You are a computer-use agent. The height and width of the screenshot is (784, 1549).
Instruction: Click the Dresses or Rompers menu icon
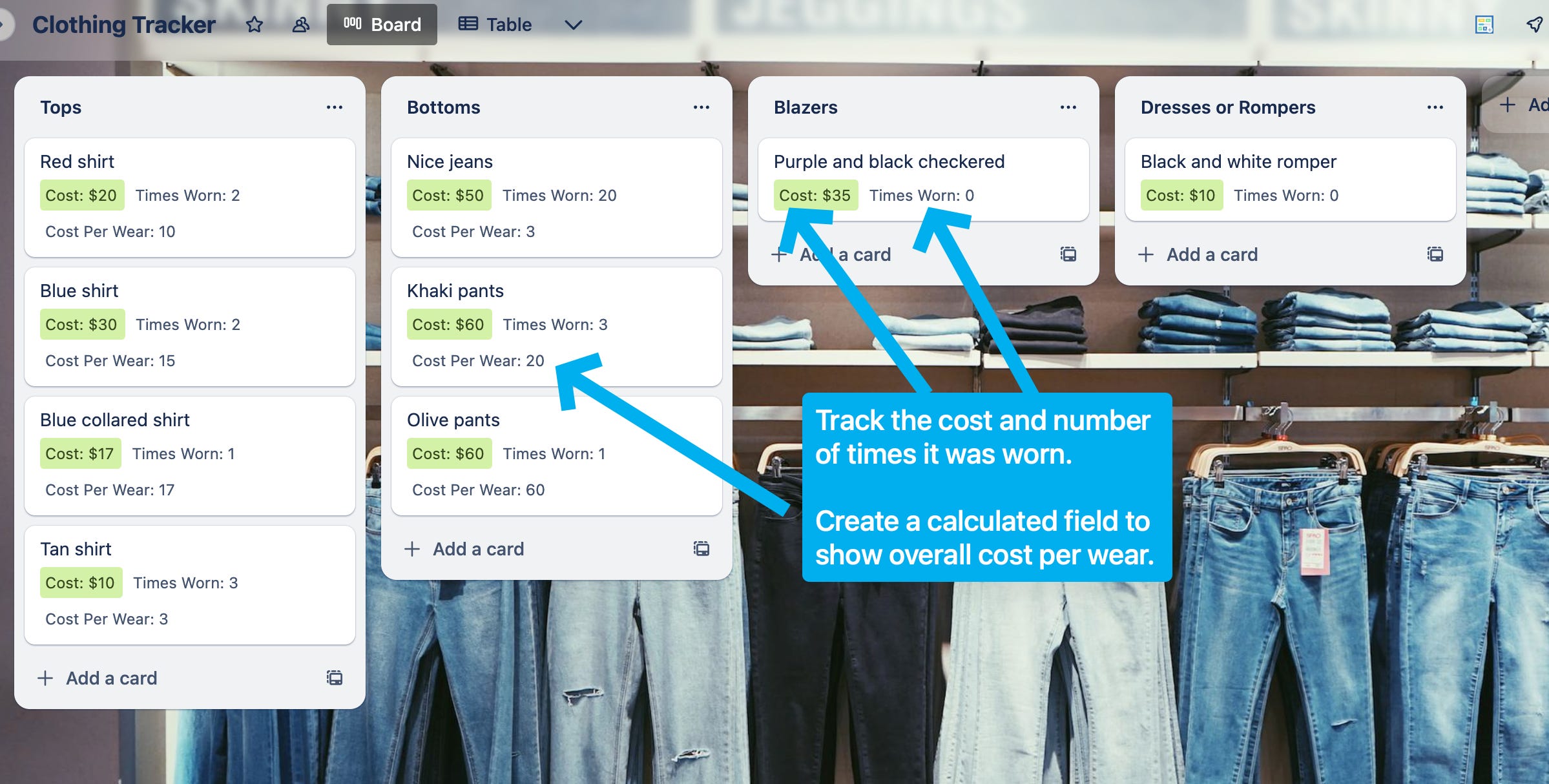point(1436,107)
